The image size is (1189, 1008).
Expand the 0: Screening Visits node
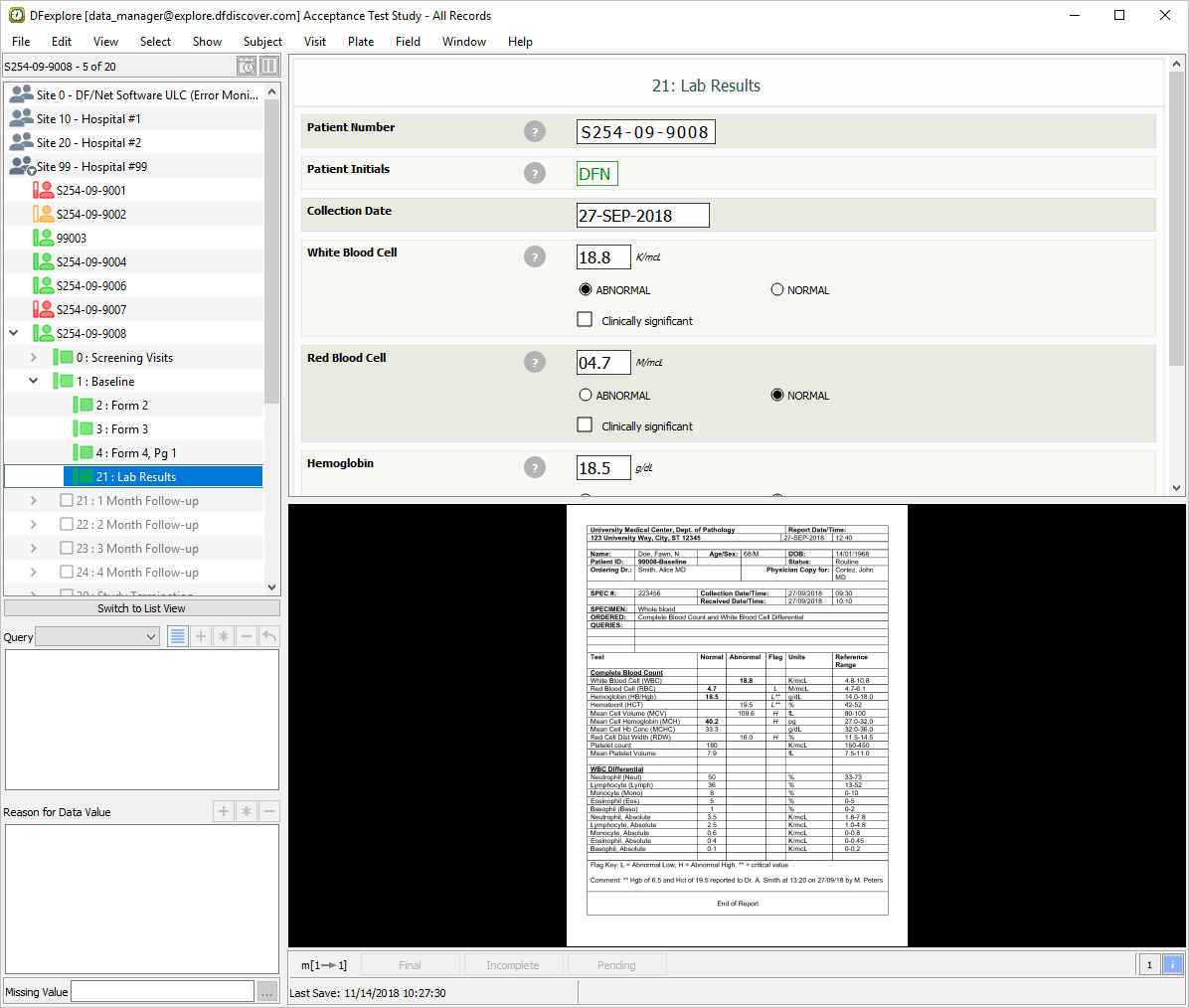pyautogui.click(x=34, y=358)
